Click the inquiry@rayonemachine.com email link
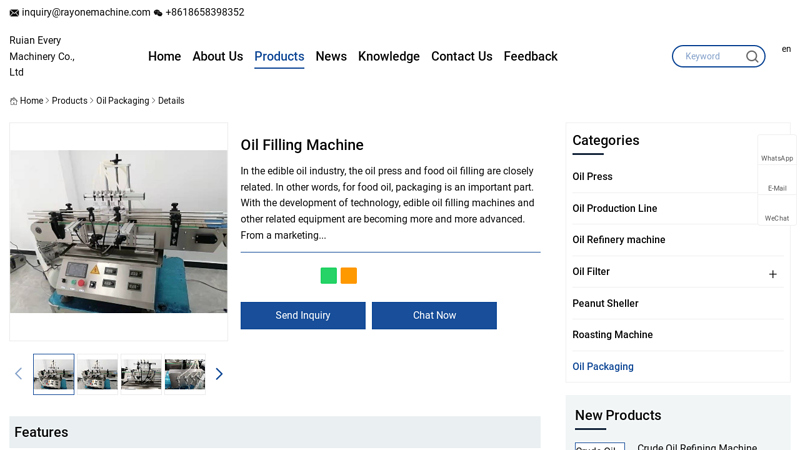The width and height of the screenshot is (800, 450). coord(86,12)
